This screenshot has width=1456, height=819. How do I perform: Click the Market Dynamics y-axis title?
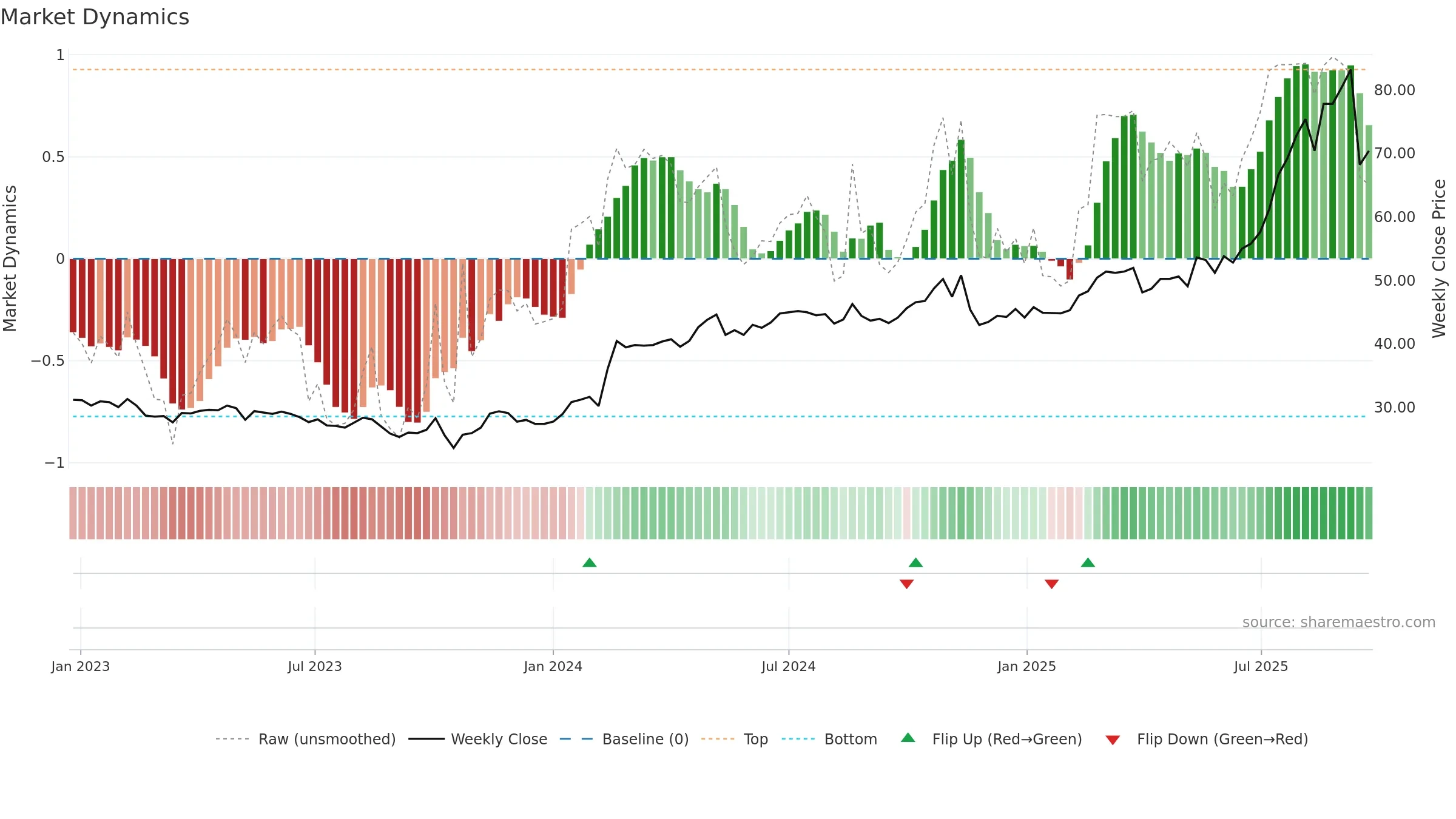(x=10, y=258)
